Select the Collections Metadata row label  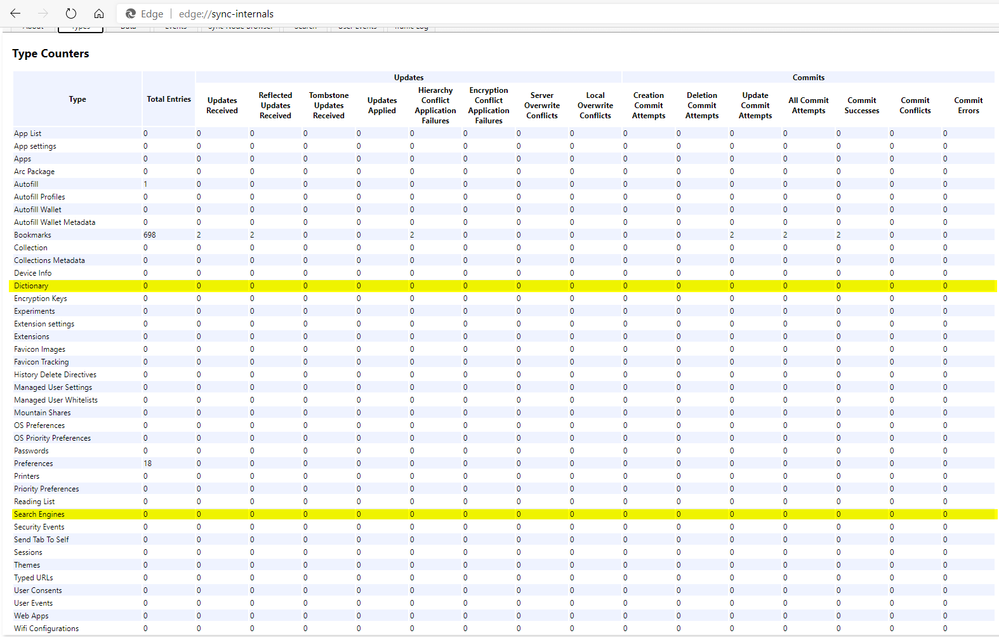pyautogui.click(x=50, y=261)
